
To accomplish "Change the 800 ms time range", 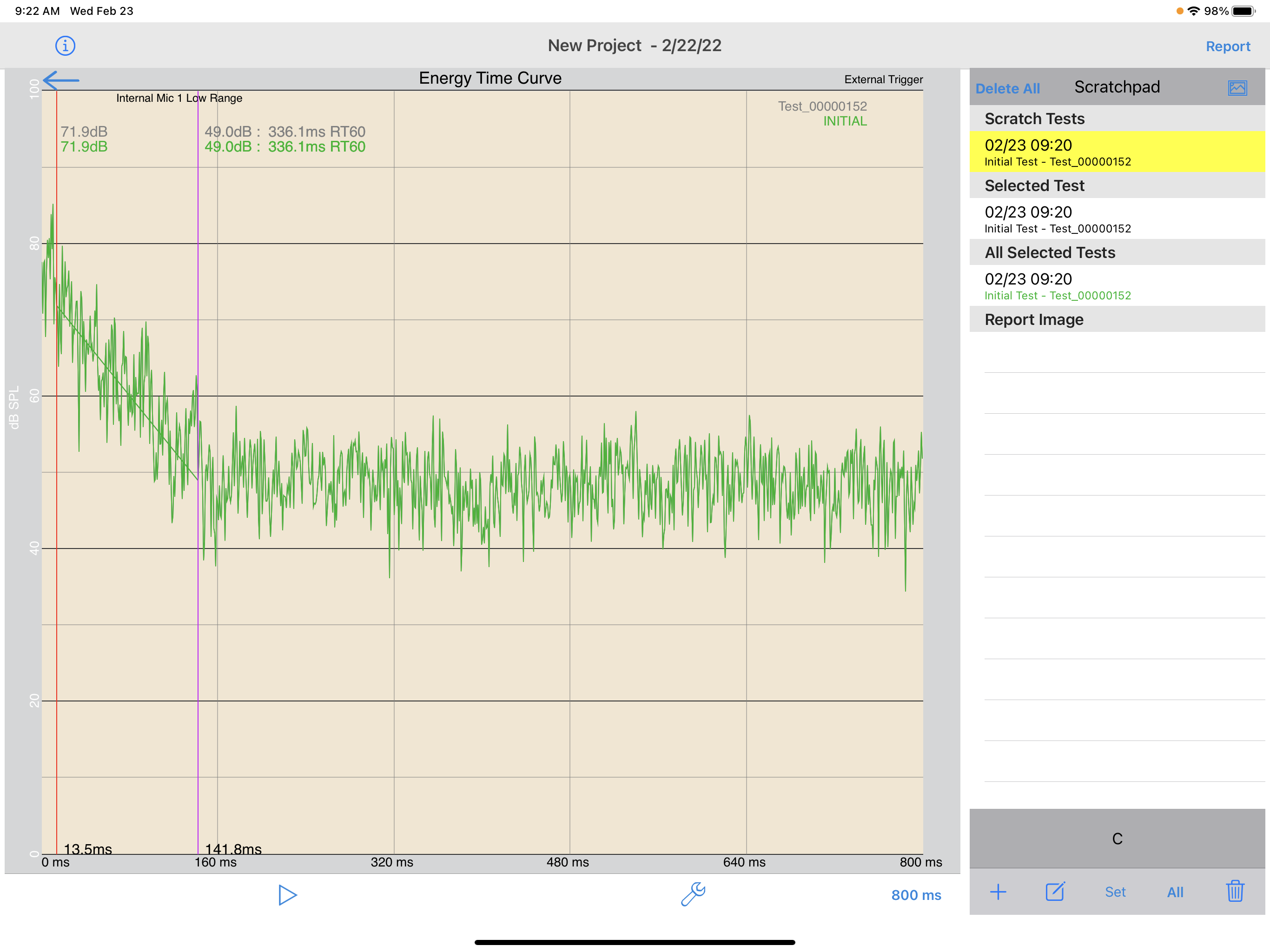I will (x=916, y=894).
